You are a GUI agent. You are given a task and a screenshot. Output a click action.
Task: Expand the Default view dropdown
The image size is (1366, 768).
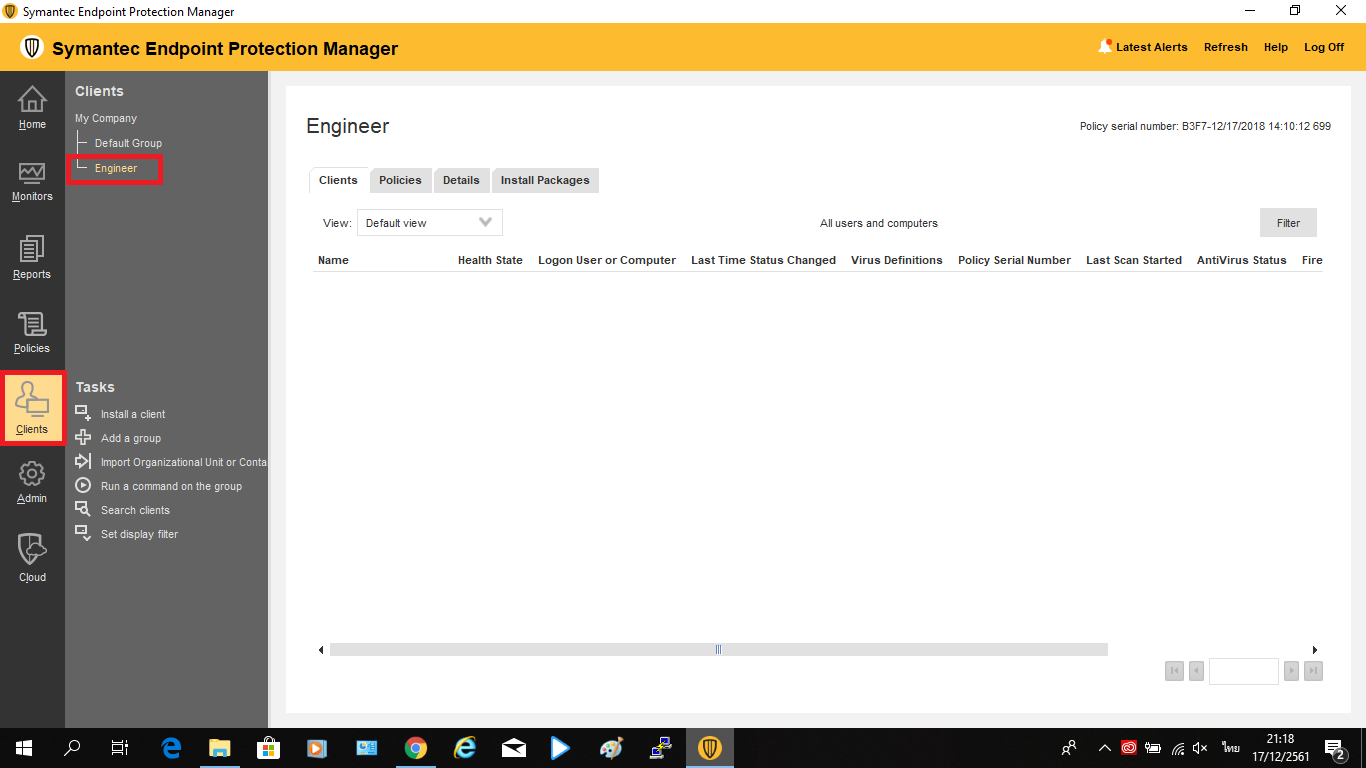tap(429, 223)
